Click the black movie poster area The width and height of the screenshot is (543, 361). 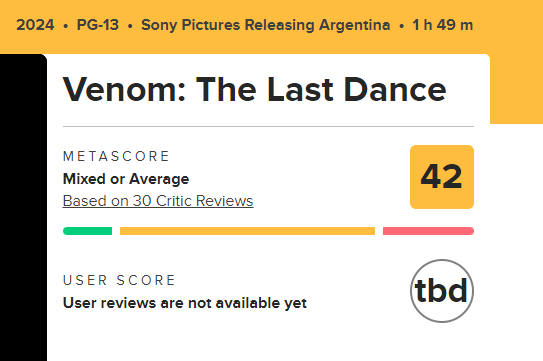coord(23,207)
